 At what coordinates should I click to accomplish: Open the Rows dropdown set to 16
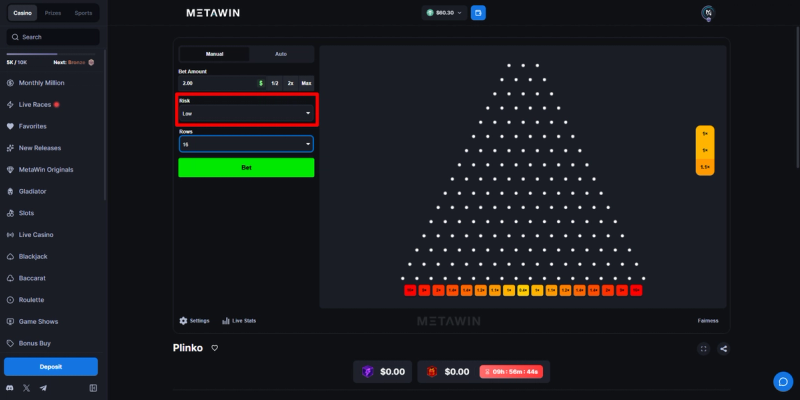(x=246, y=144)
